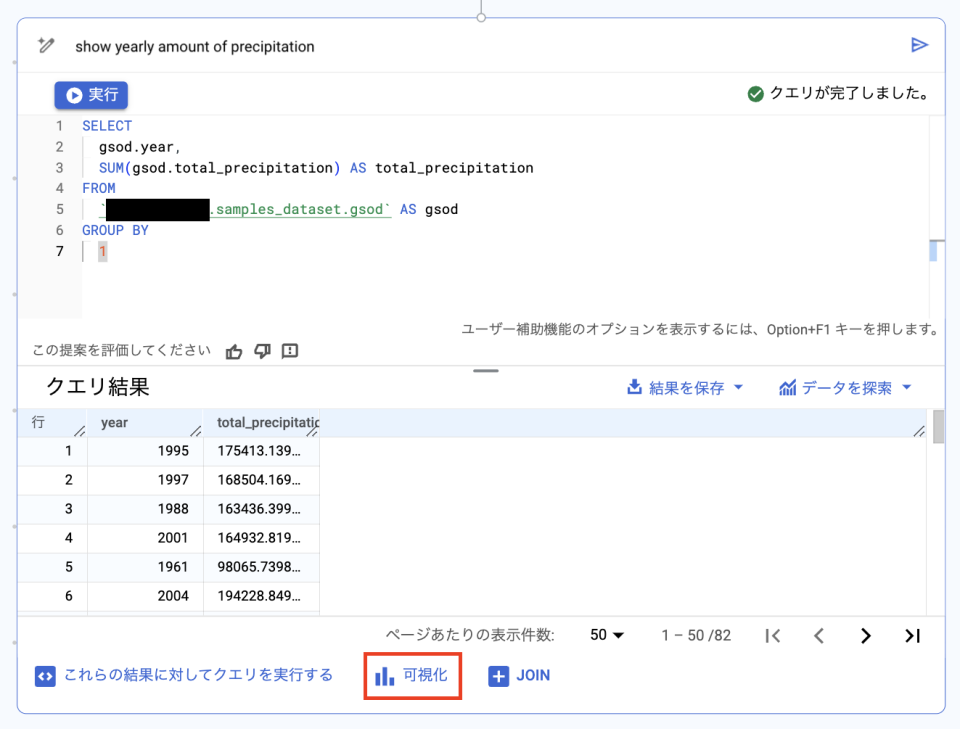
Task: Give a thumbs up to the SQL suggestion
Action: (233, 351)
